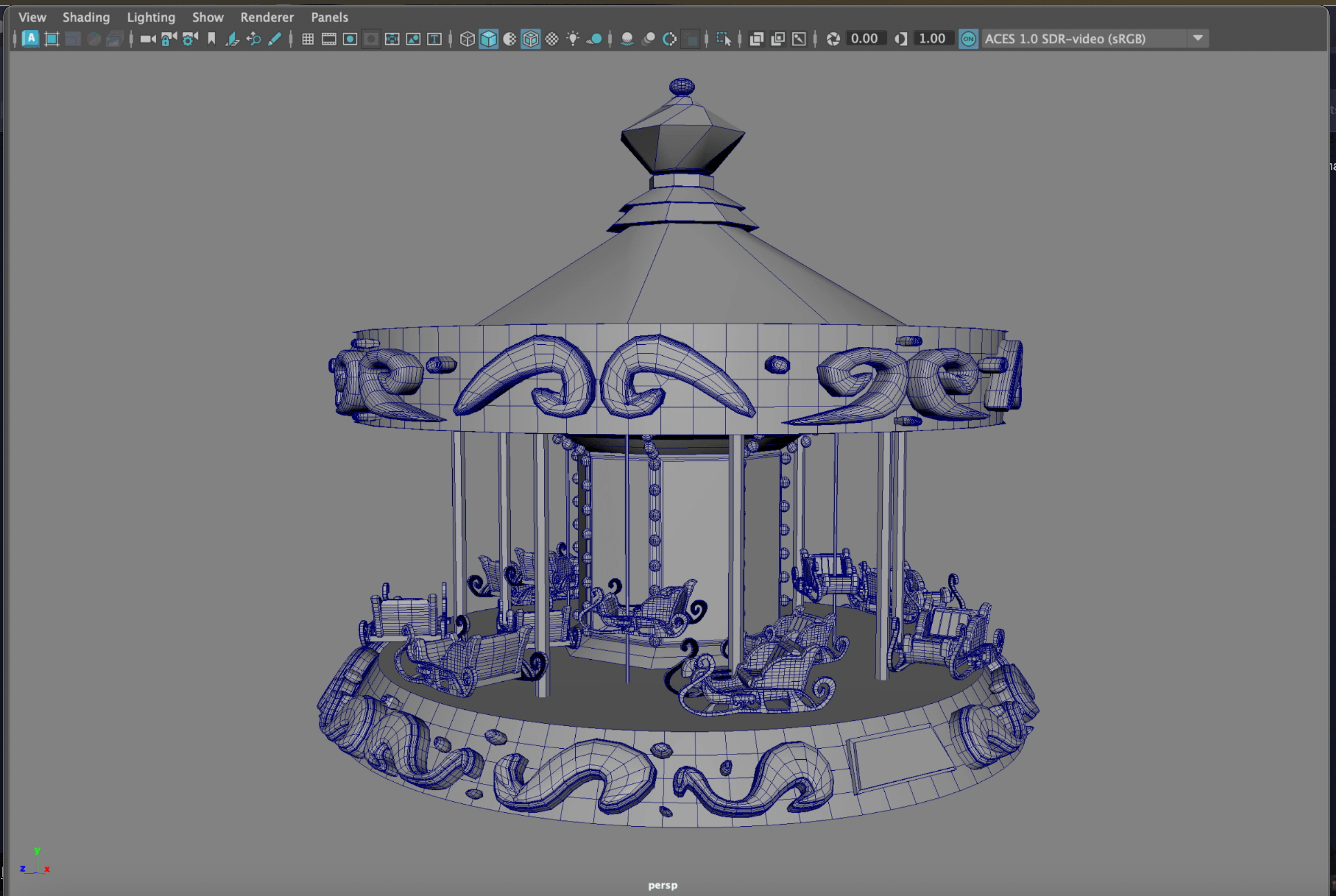1336x896 pixels.
Task: Open ACES 1.0 SDR-video view transform dropdown
Action: tap(1198, 39)
